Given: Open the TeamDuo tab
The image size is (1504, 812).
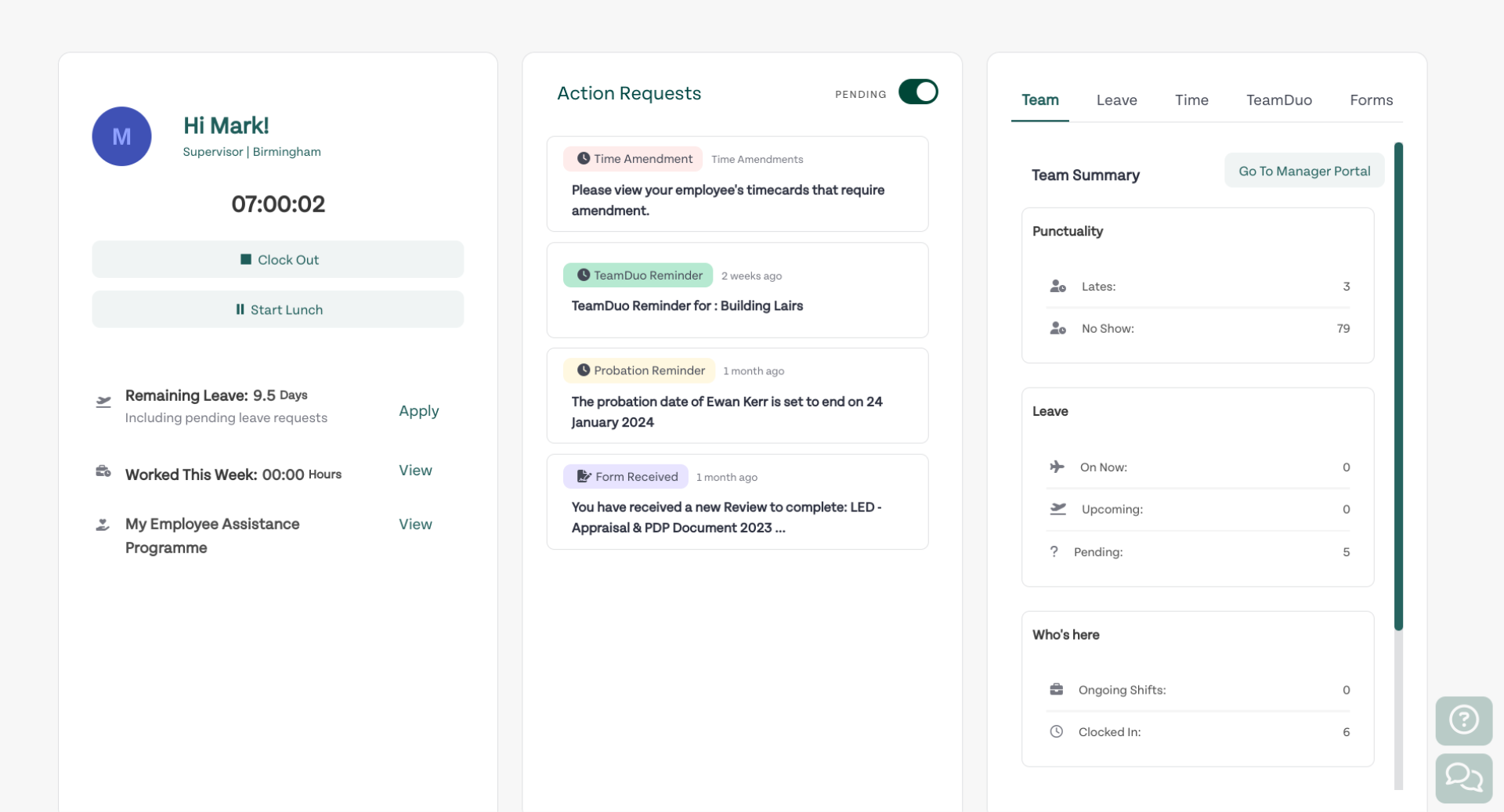Looking at the screenshot, I should tap(1278, 100).
